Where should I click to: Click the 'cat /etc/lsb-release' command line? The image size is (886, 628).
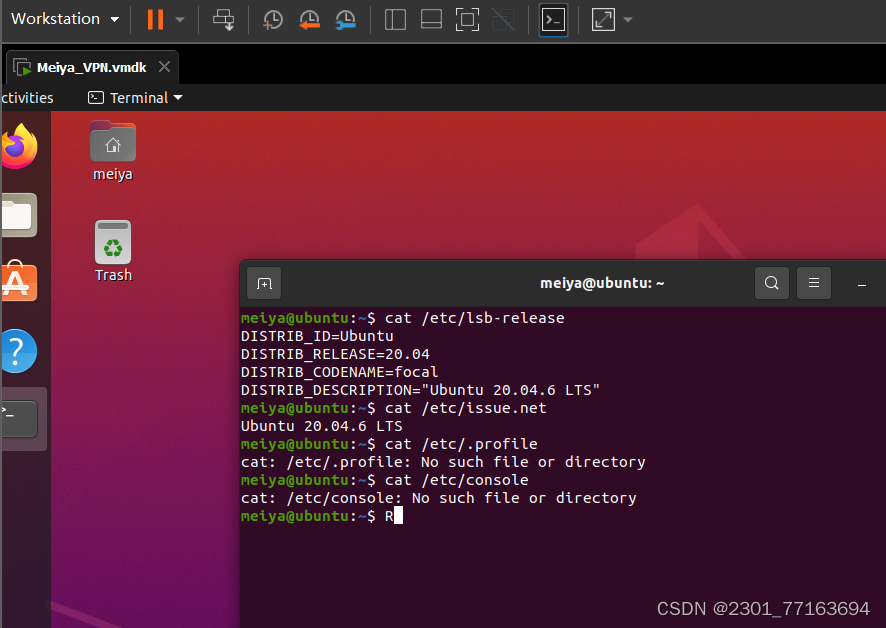pos(402,318)
